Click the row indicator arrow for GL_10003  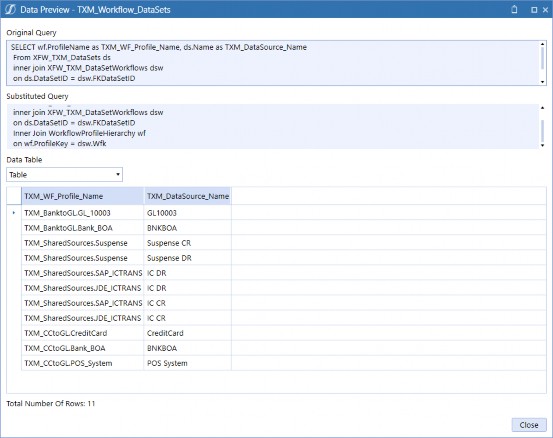[14, 213]
